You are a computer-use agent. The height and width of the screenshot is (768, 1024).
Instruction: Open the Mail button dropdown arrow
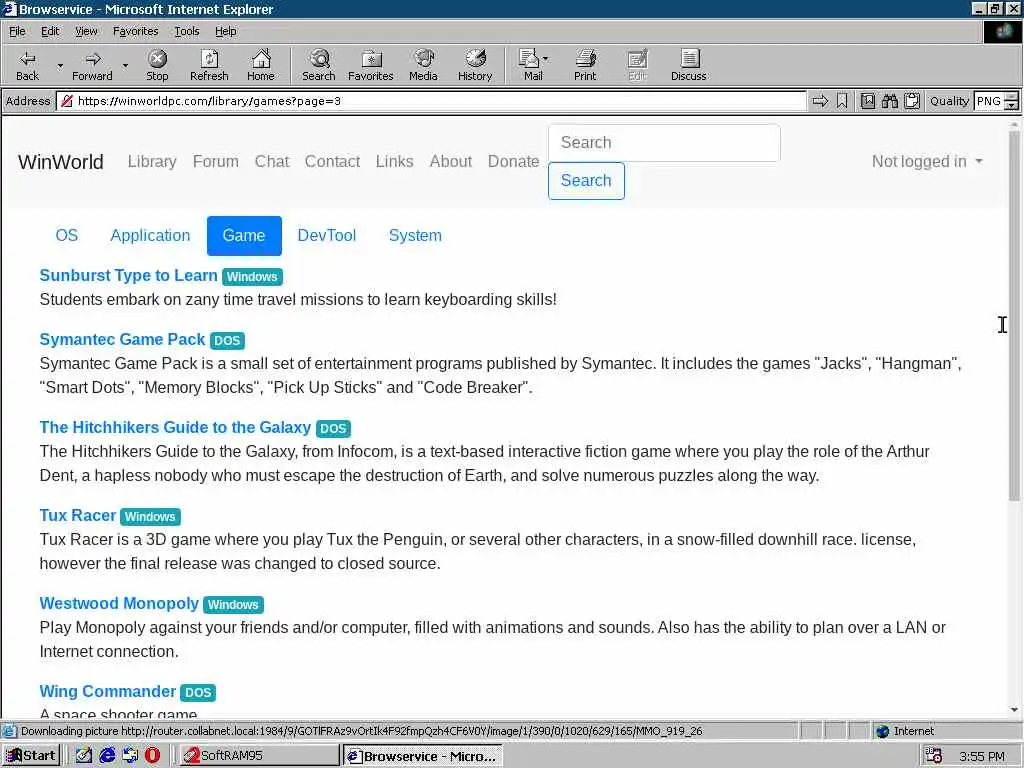coord(545,59)
